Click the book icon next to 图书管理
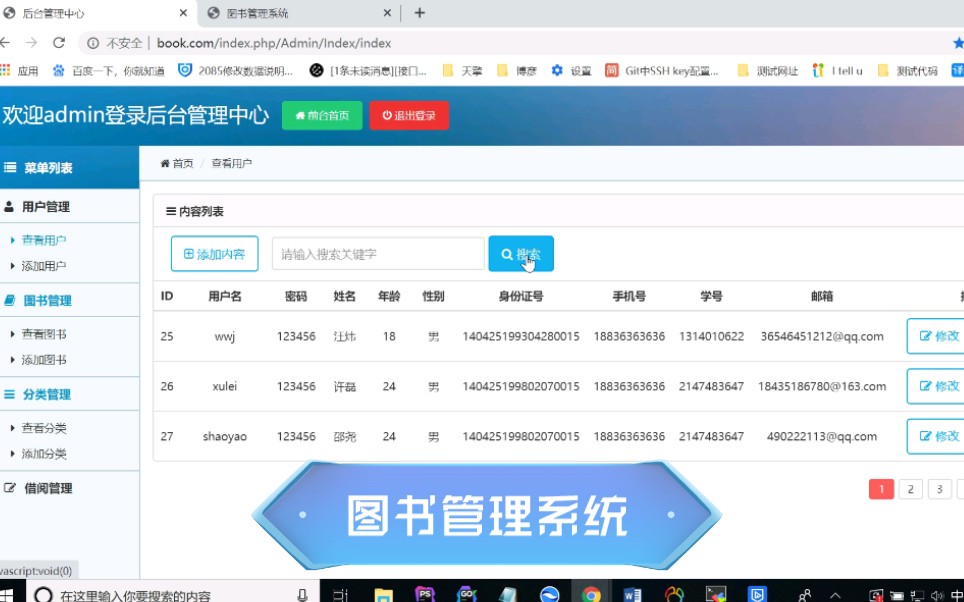This screenshot has height=602, width=964. (x=10, y=300)
